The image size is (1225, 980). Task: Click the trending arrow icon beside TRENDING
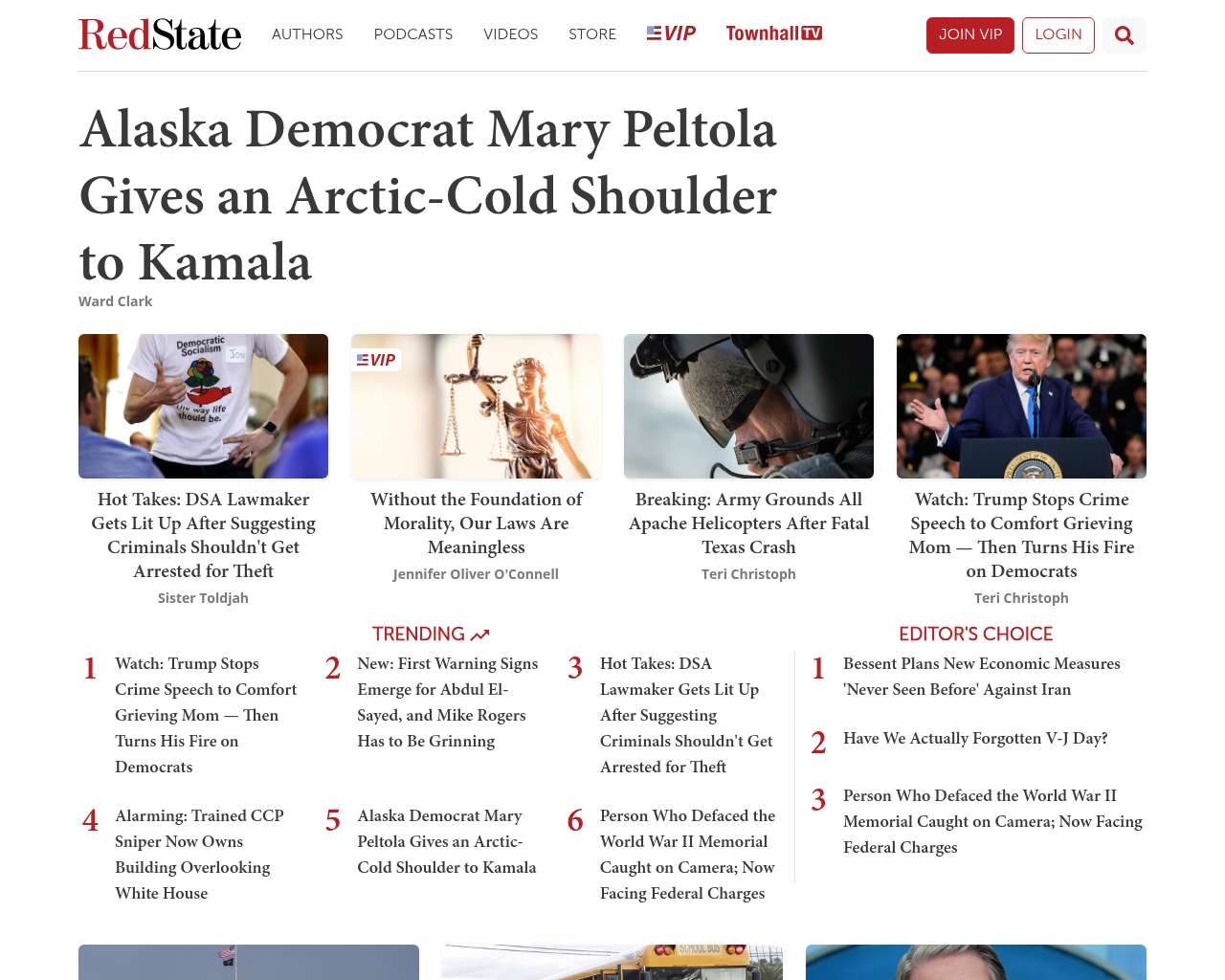[480, 635]
